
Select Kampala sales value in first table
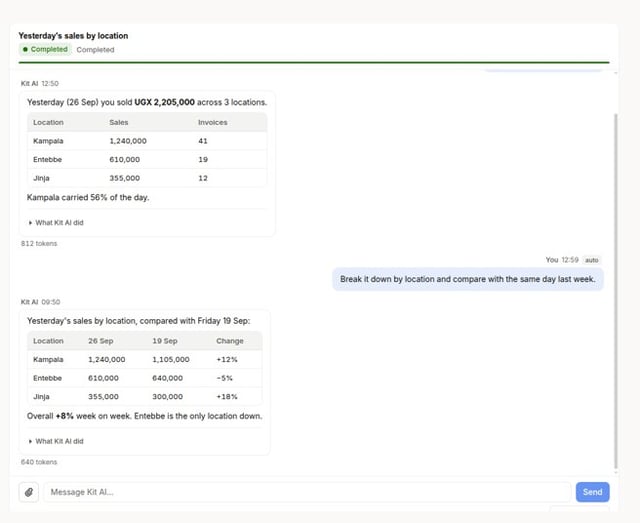tap(128, 141)
